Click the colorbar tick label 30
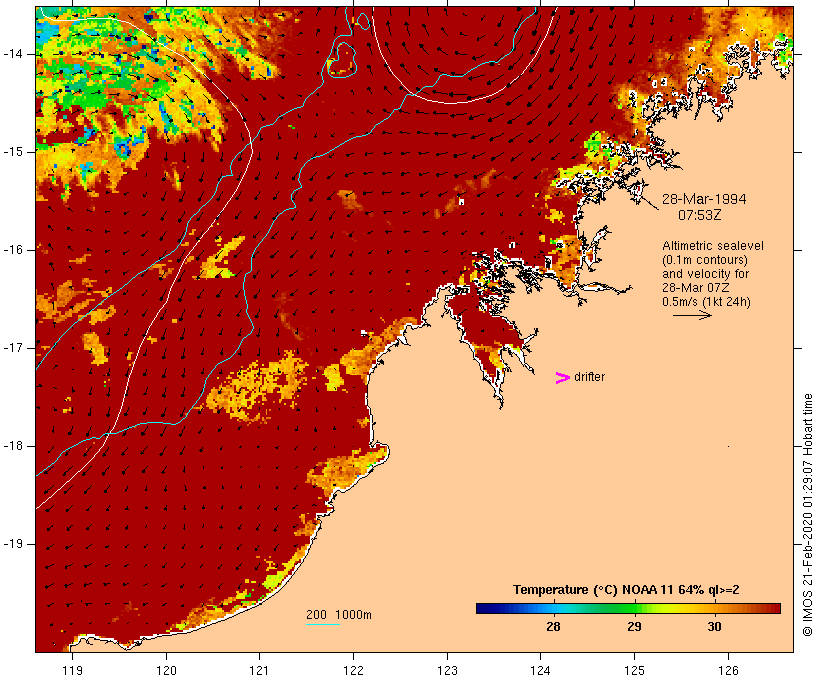The height and width of the screenshot is (680, 820). point(714,627)
